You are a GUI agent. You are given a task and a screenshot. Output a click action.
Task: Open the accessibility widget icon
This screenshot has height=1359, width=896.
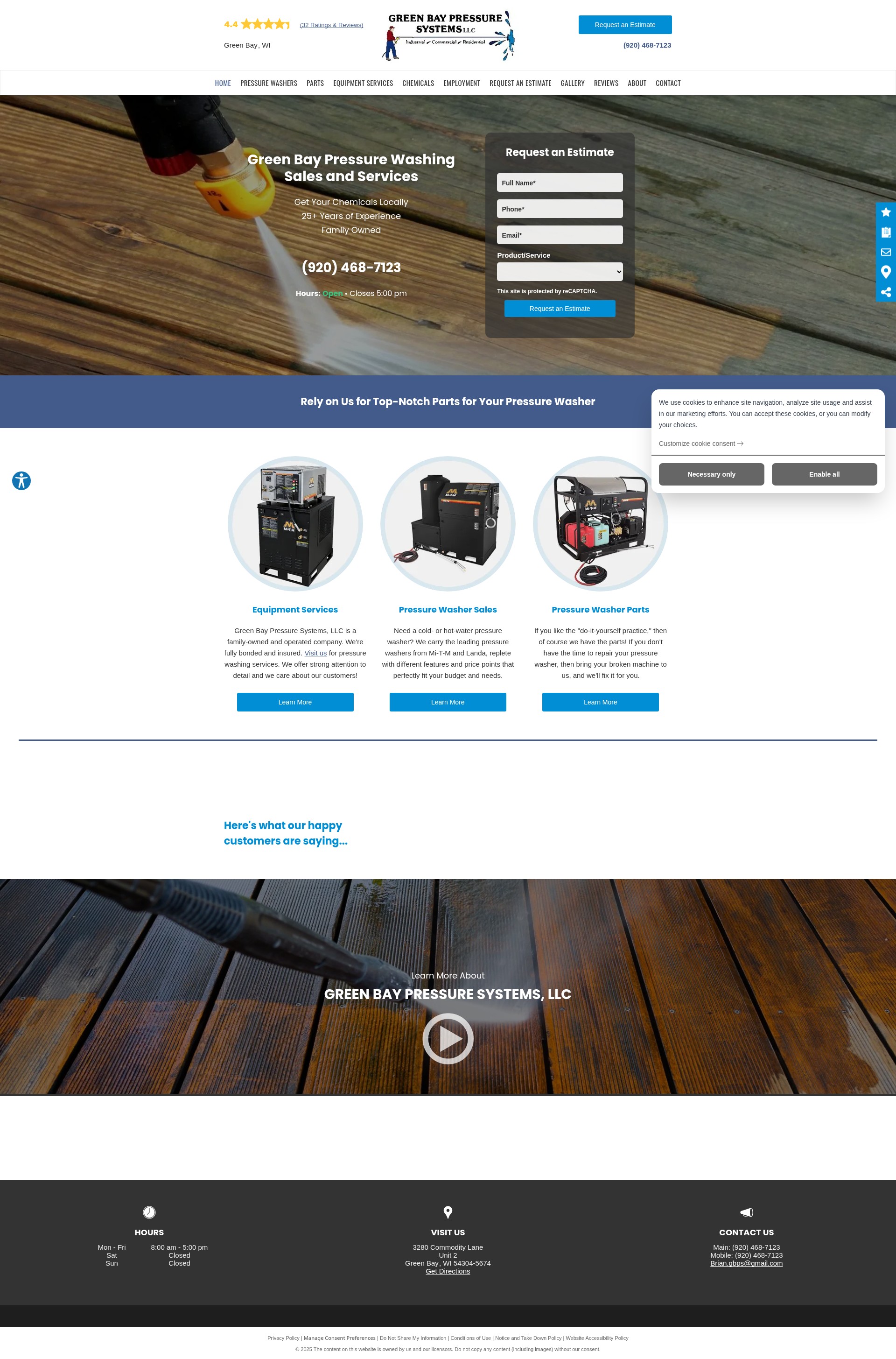(21, 481)
